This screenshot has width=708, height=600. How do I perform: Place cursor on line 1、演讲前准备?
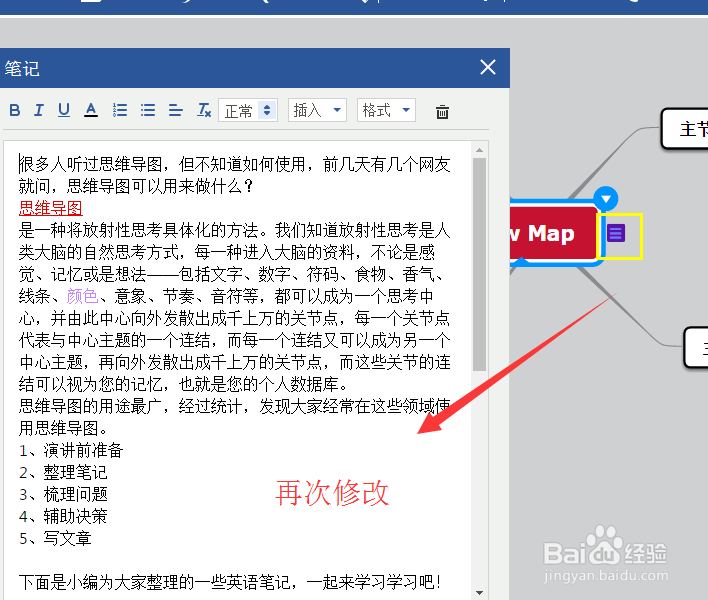click(71, 451)
